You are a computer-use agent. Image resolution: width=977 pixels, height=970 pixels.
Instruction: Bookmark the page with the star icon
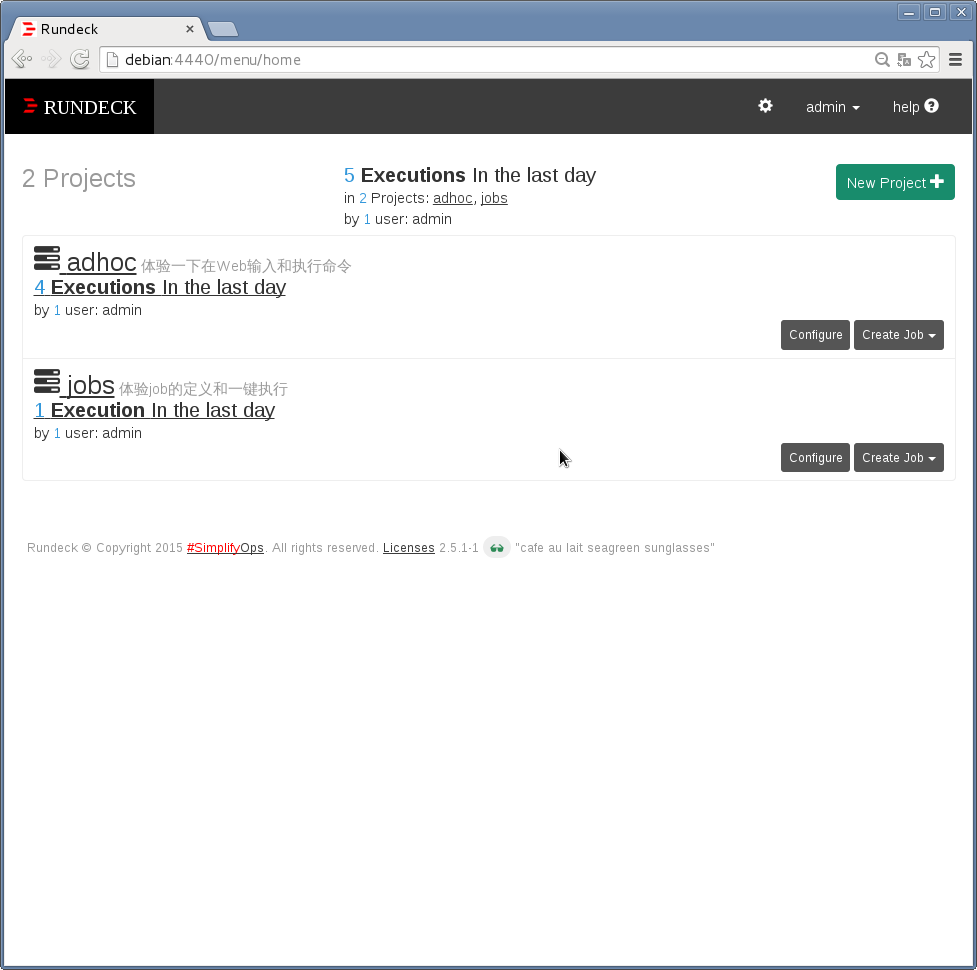point(927,60)
